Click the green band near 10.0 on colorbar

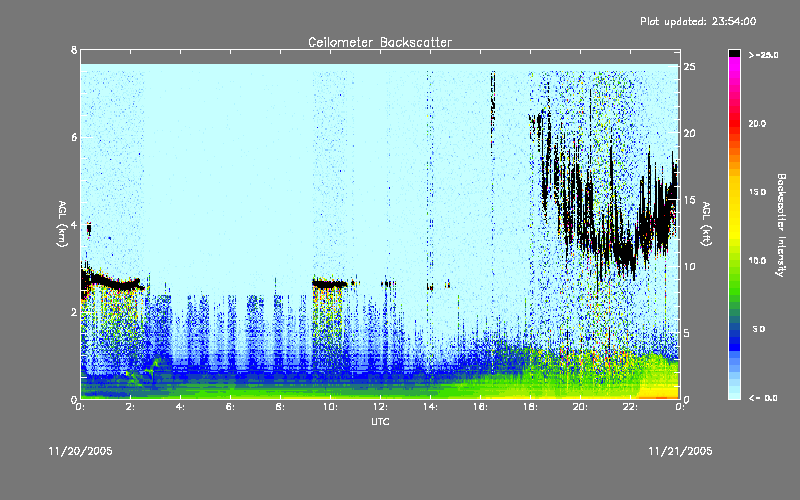(x=734, y=261)
